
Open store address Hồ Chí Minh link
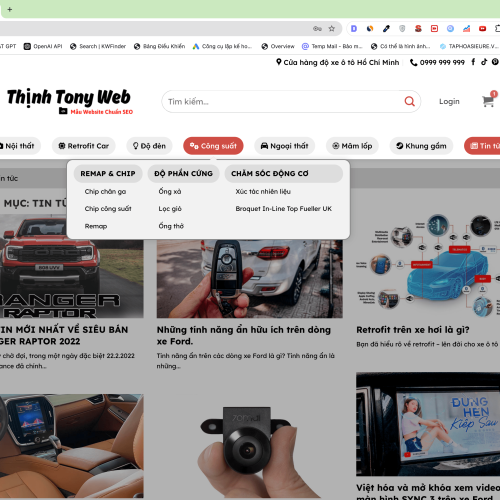pyautogui.click(x=337, y=62)
